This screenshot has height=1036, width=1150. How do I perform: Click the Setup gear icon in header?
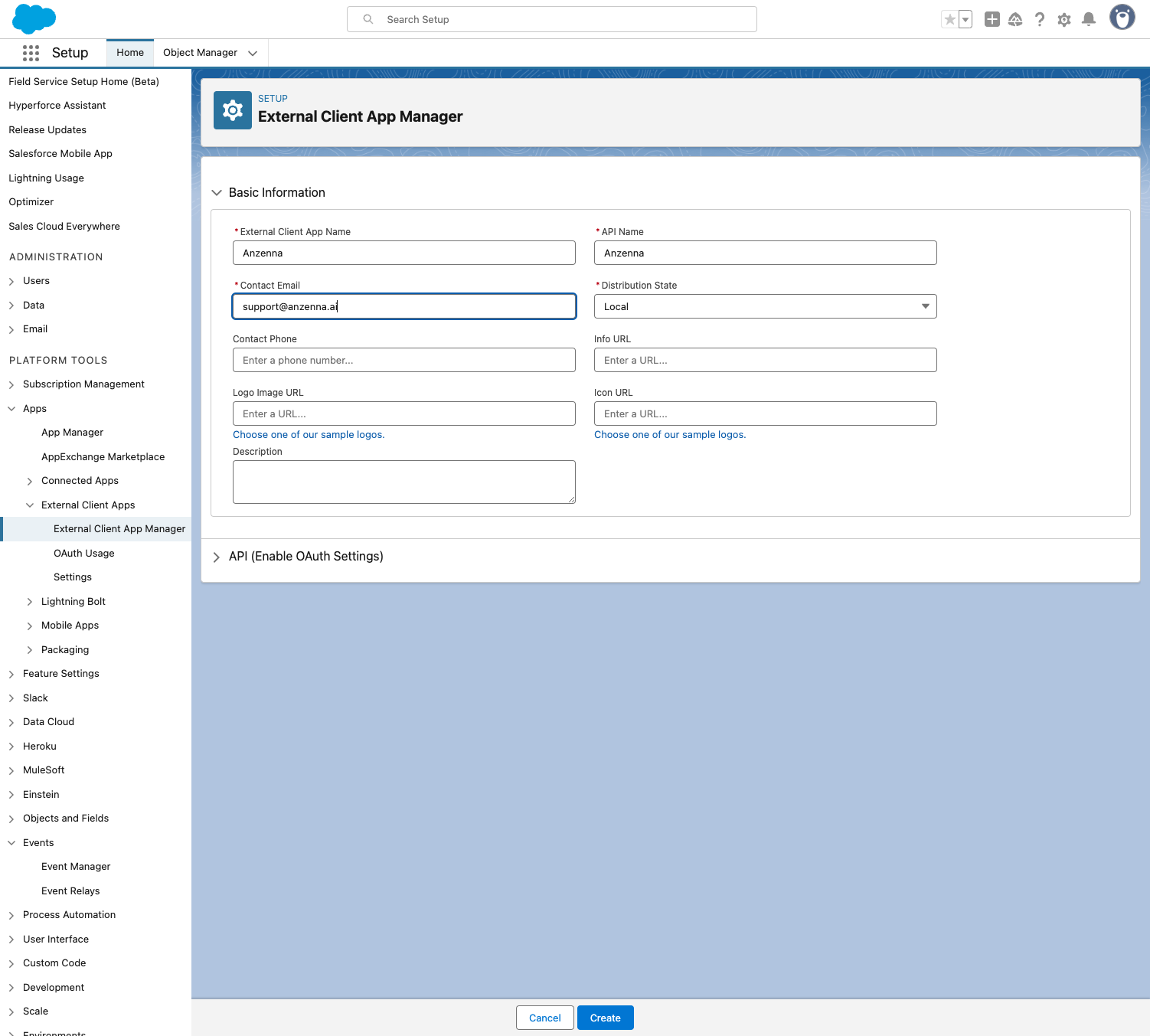[x=1063, y=20]
